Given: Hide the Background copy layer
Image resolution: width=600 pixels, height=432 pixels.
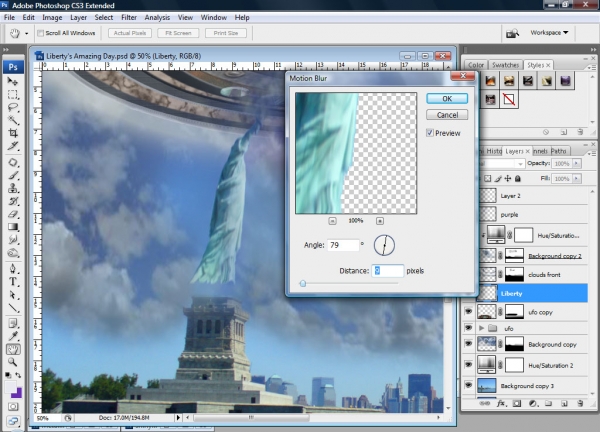Looking at the screenshot, I should pyautogui.click(x=468, y=344).
